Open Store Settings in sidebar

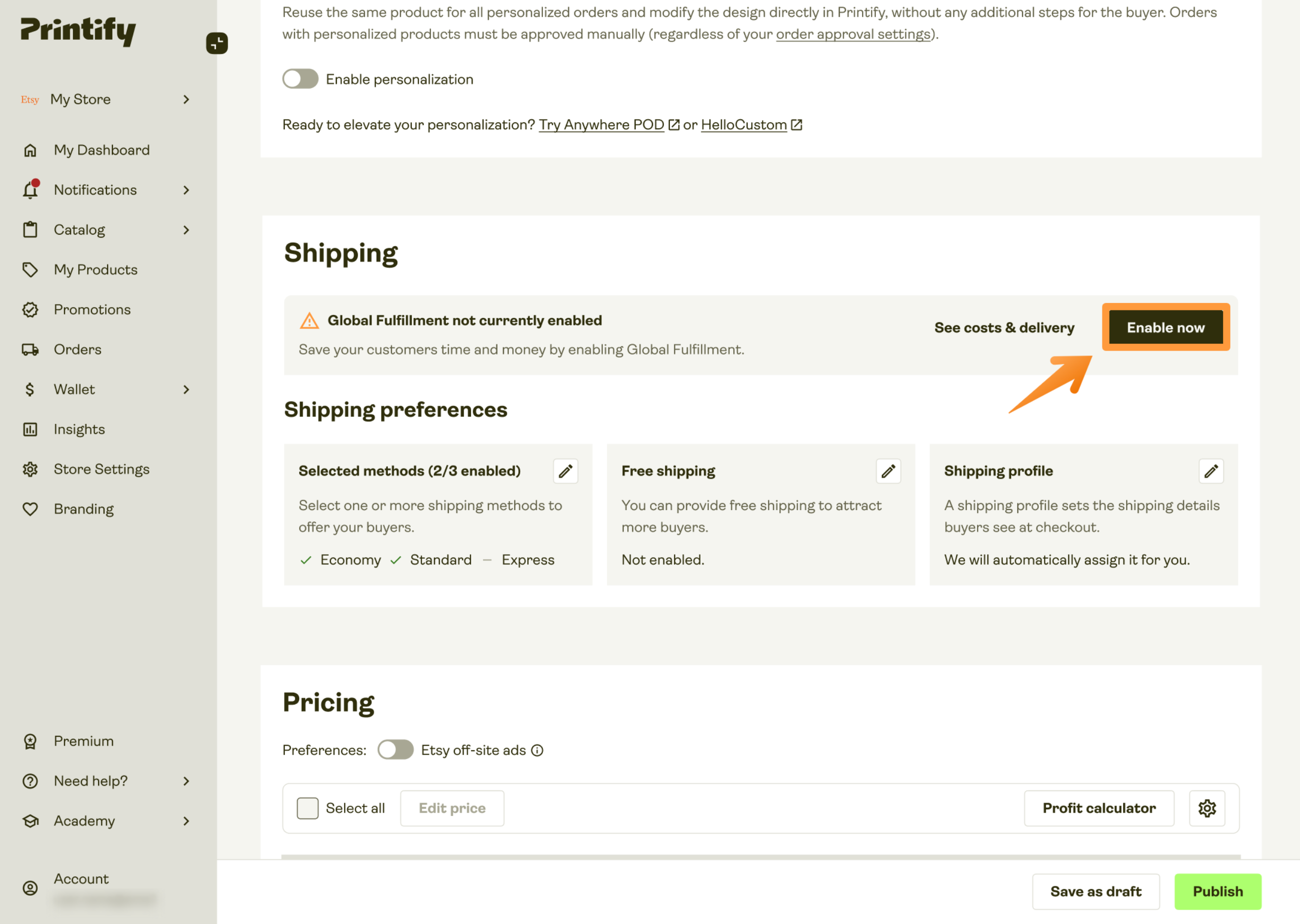[101, 469]
